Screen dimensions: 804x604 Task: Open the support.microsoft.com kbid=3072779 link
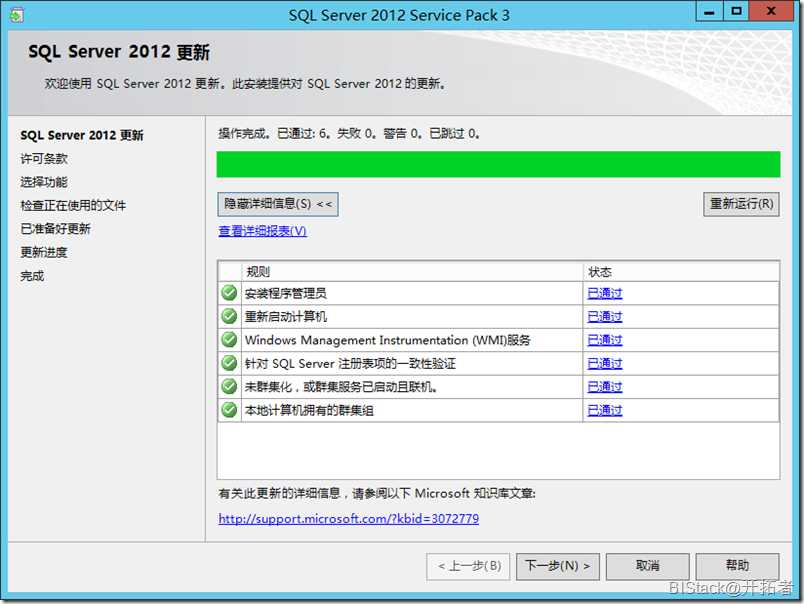(349, 519)
